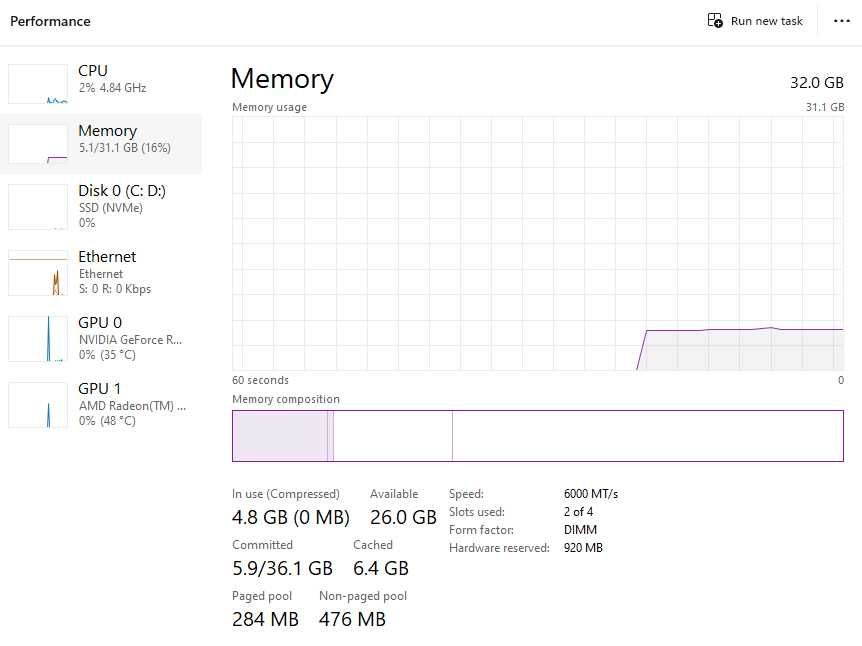
Task: Click the in-use section of Memory composition bar
Action: (280, 436)
